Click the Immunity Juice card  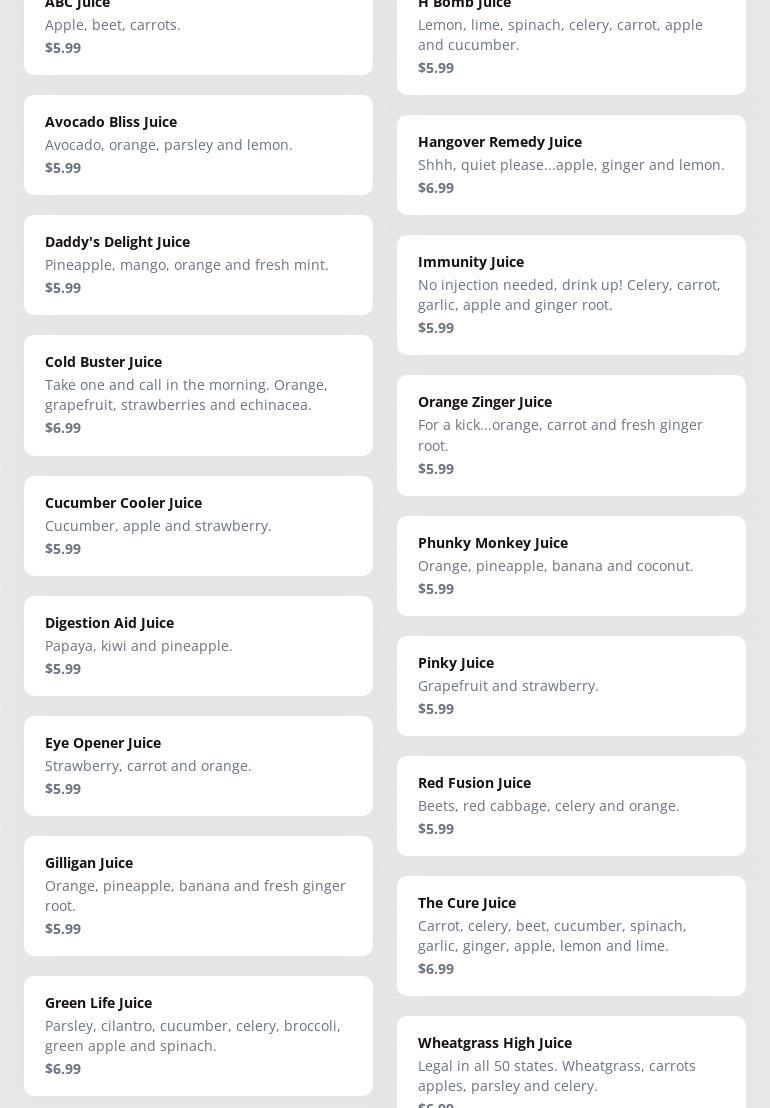click(x=571, y=295)
